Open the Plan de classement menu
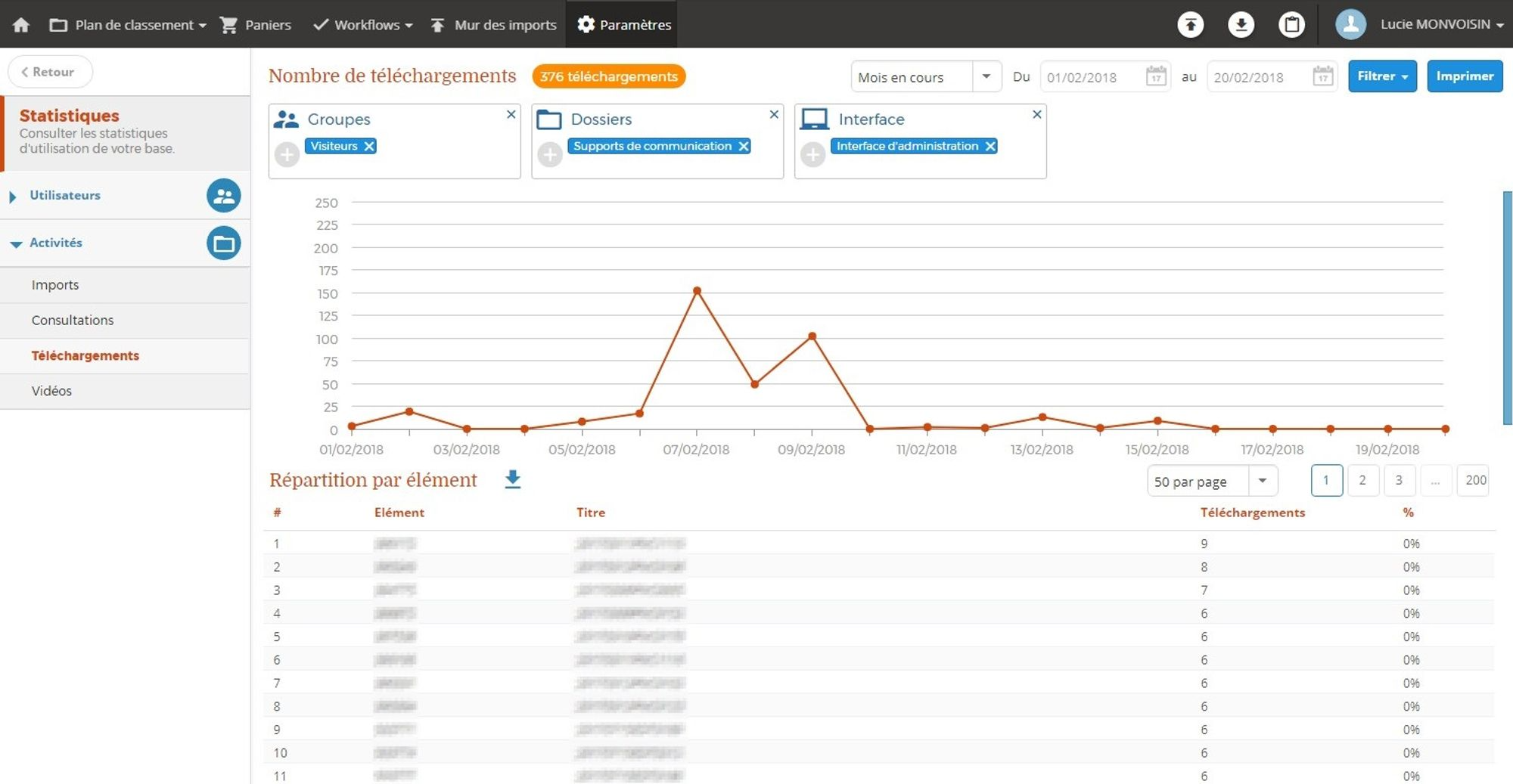Viewport: 1513px width, 784px height. pos(128,25)
